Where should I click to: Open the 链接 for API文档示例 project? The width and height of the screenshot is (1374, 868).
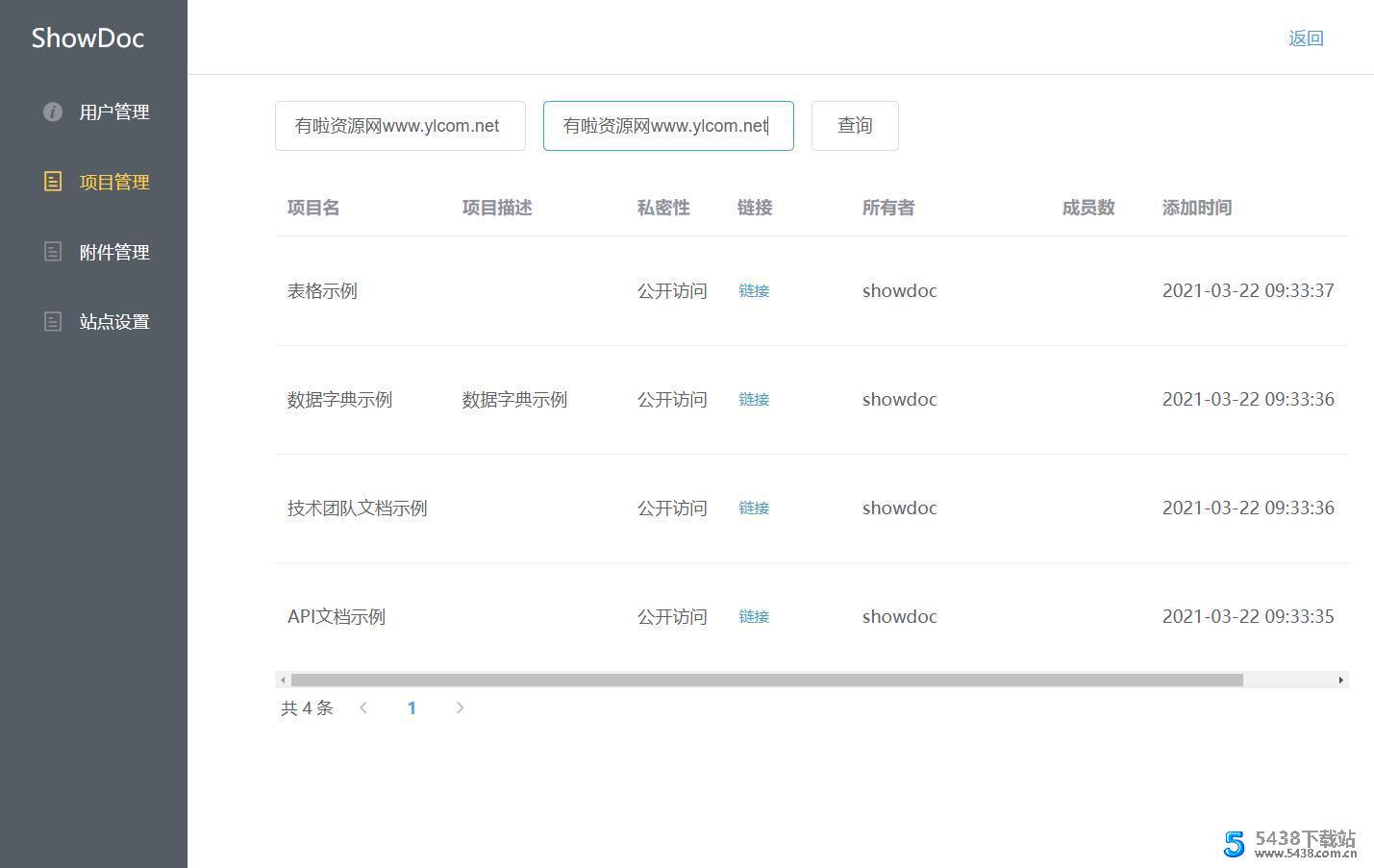(753, 616)
